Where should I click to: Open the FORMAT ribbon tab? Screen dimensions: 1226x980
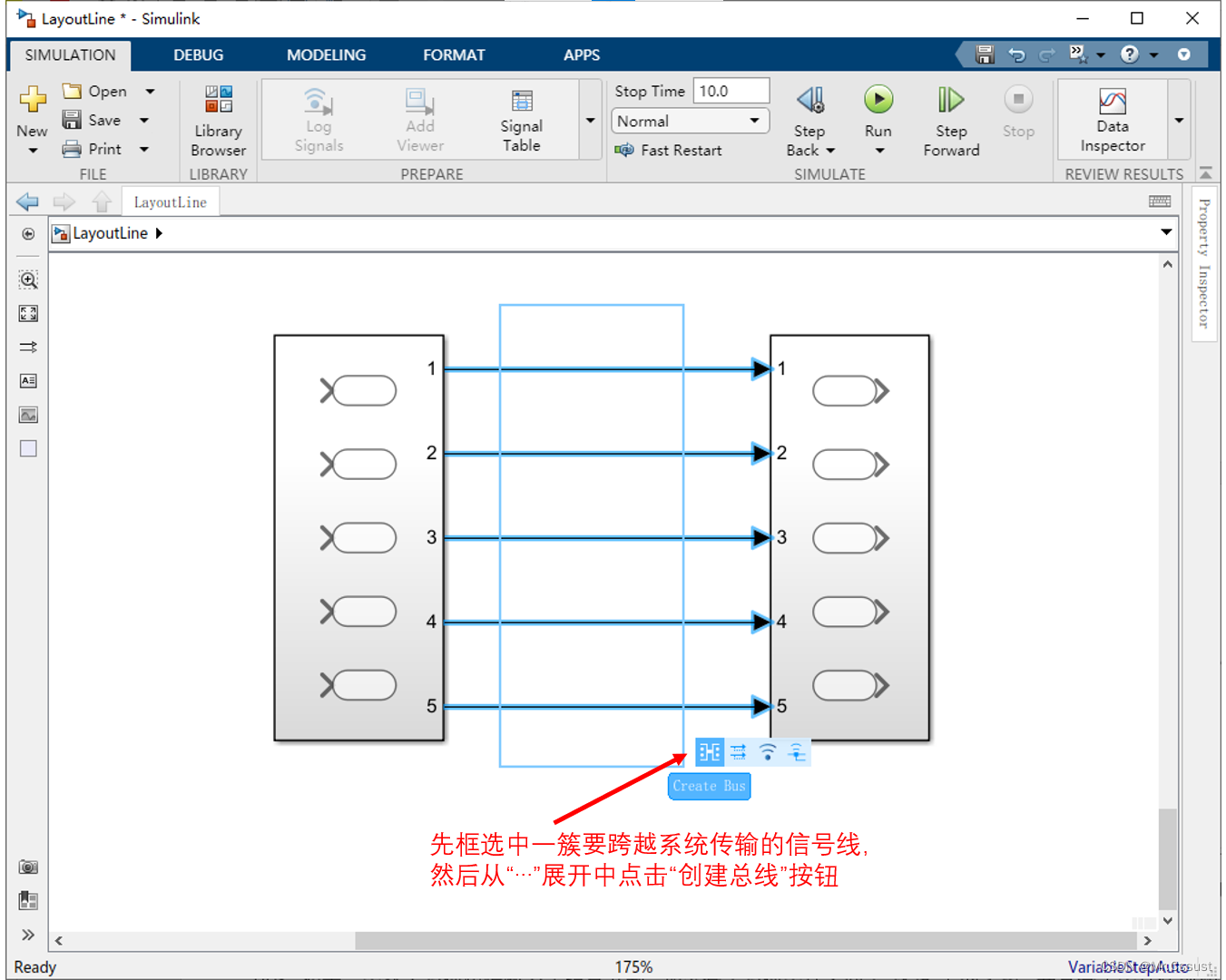pos(454,54)
